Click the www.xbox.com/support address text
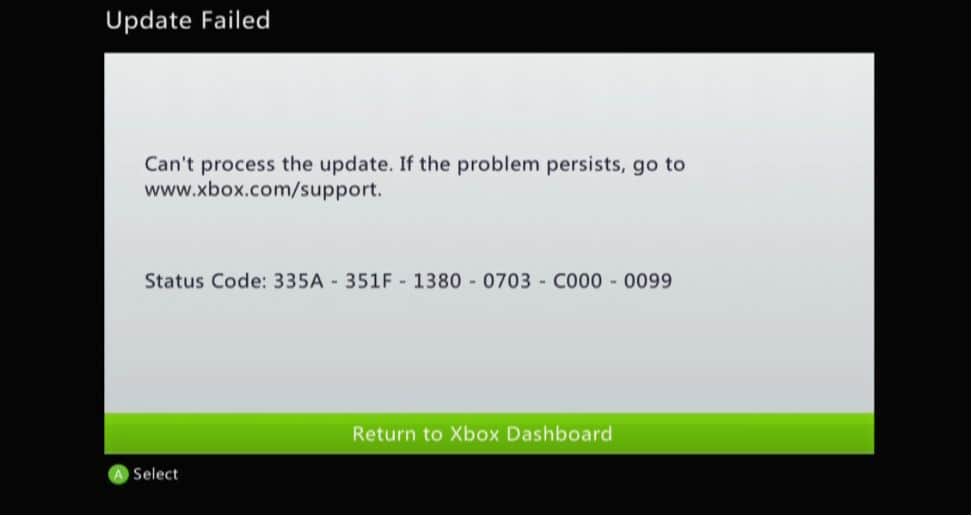Viewport: 973px width, 516px height. [x=263, y=190]
